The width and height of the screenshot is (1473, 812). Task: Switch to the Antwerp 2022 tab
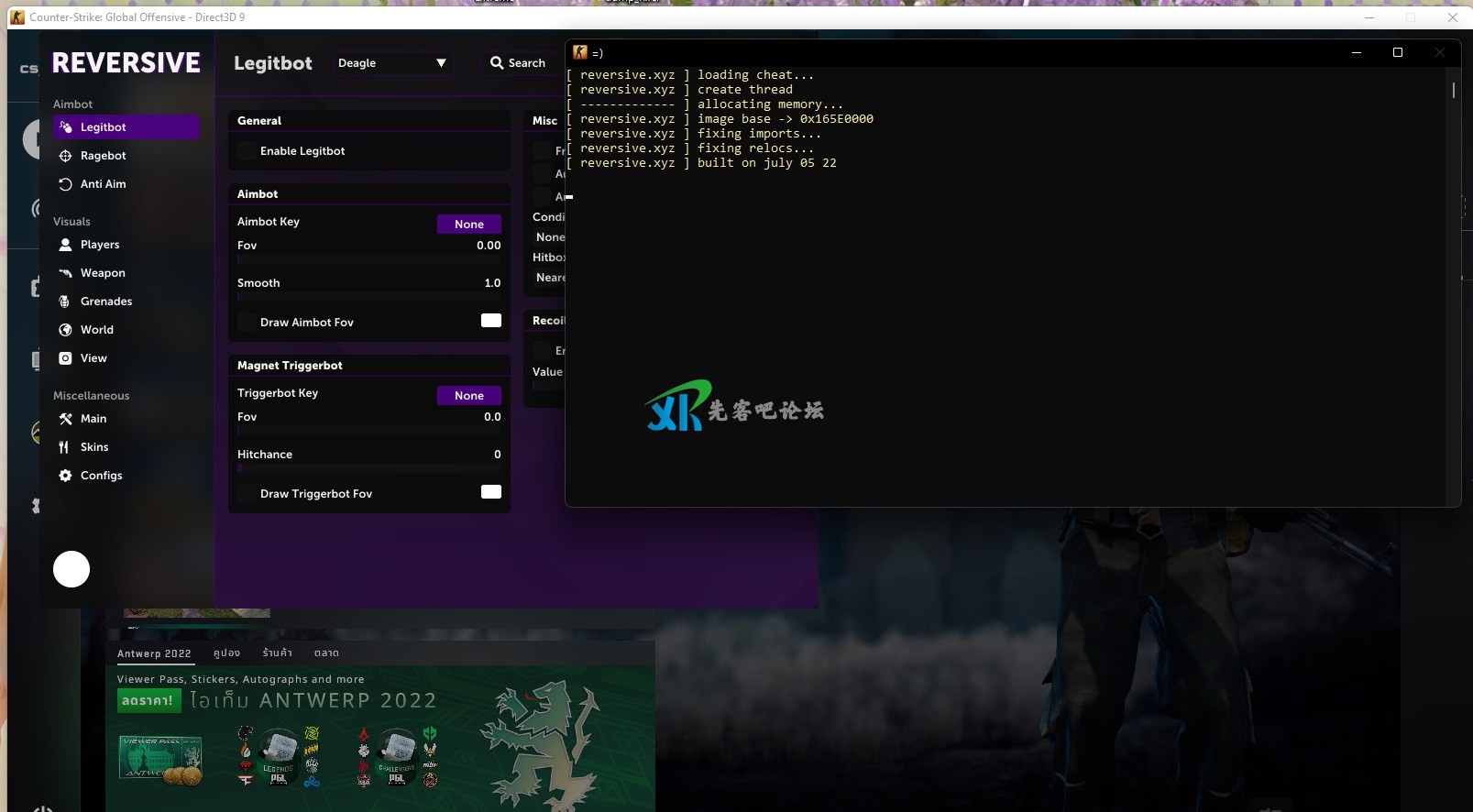[x=154, y=653]
